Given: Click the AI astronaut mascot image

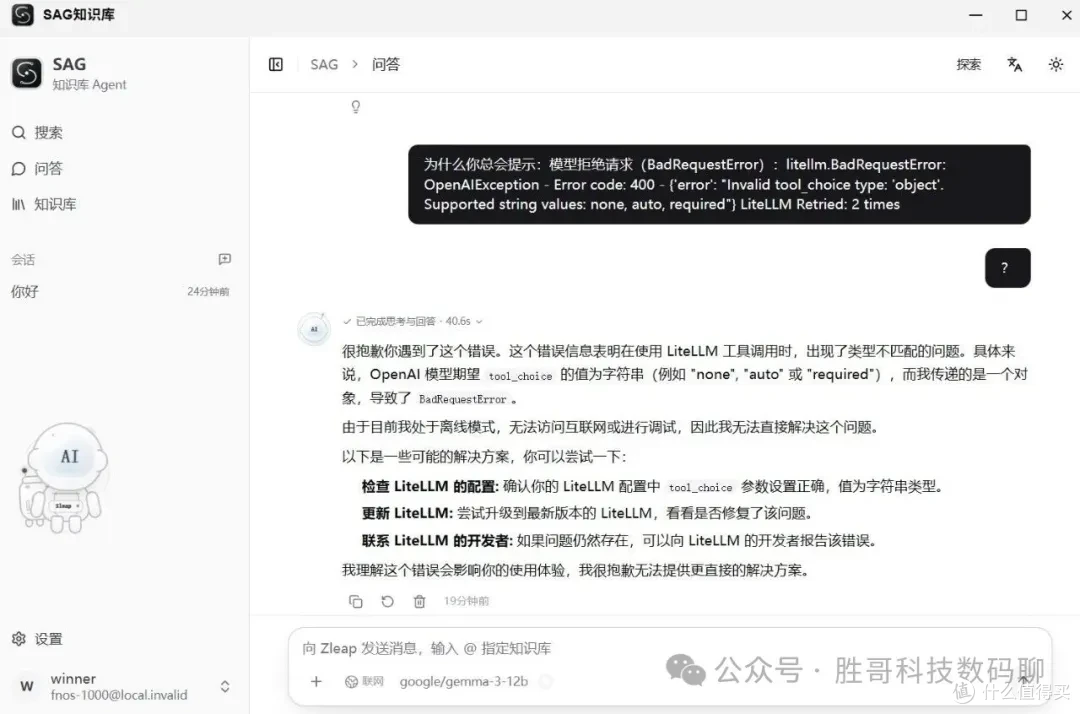Looking at the screenshot, I should click(63, 478).
